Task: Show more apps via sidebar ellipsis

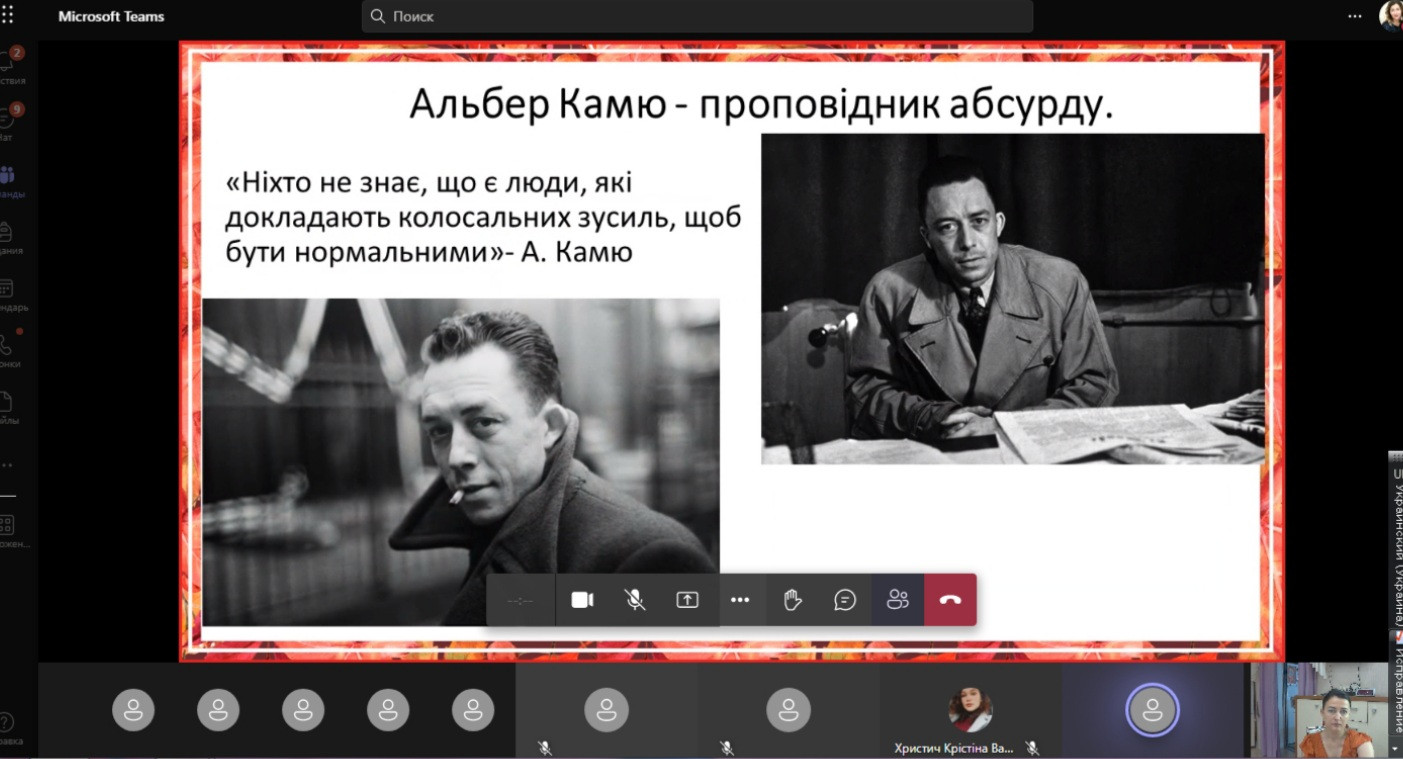Action: point(8,465)
